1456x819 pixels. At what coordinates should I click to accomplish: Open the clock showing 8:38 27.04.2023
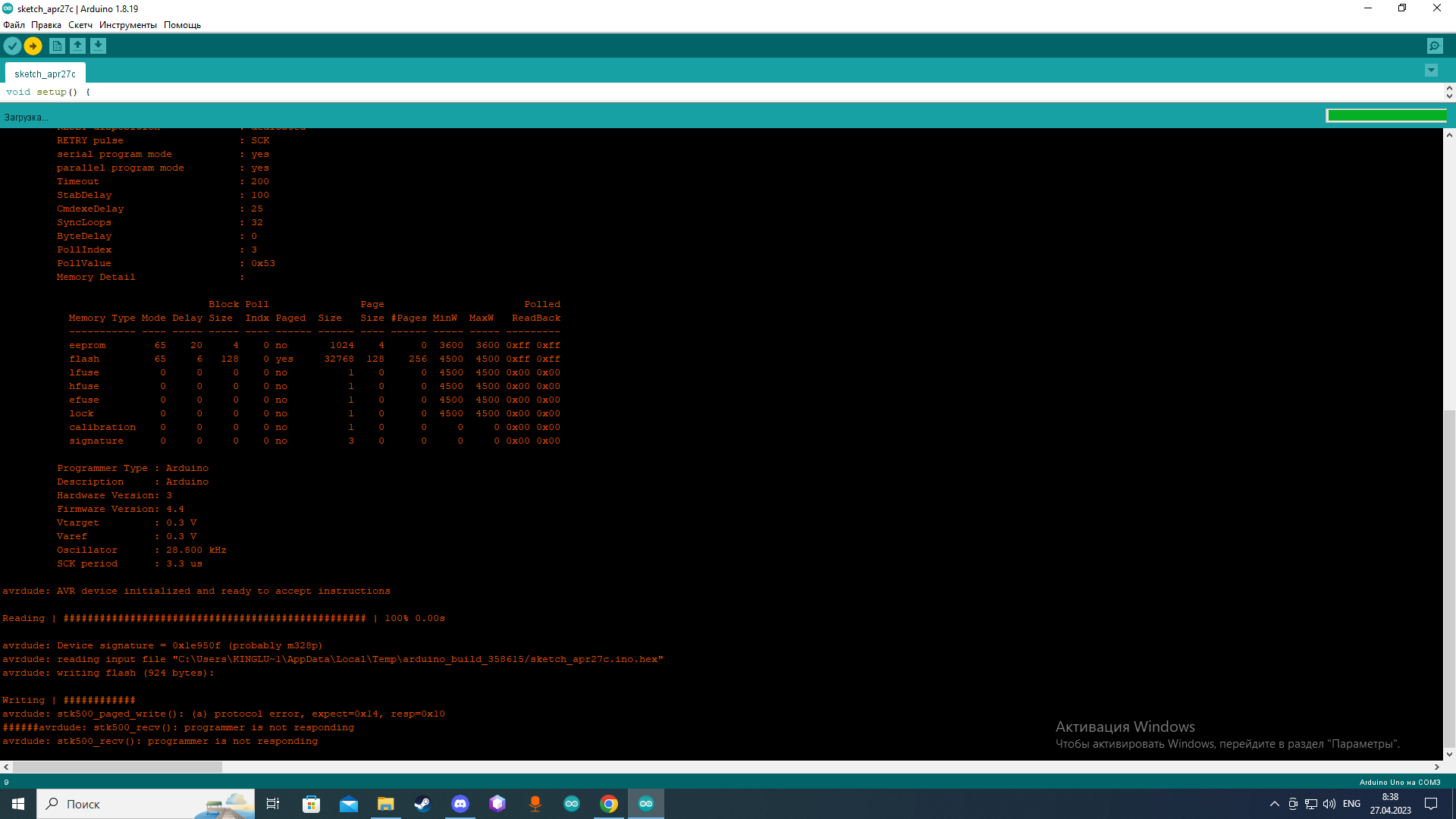point(1390,804)
